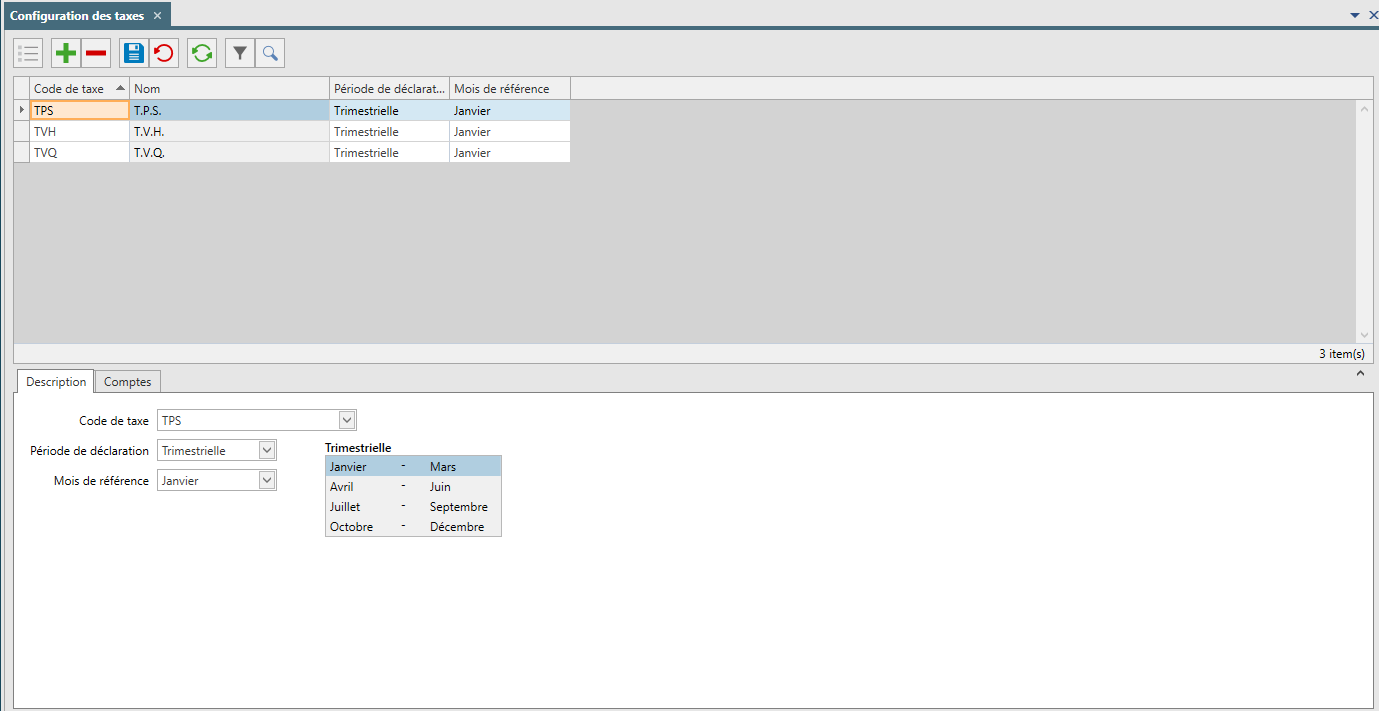The image size is (1379, 711).
Task: Click the T.V.Q. name cell
Action: 230,153
